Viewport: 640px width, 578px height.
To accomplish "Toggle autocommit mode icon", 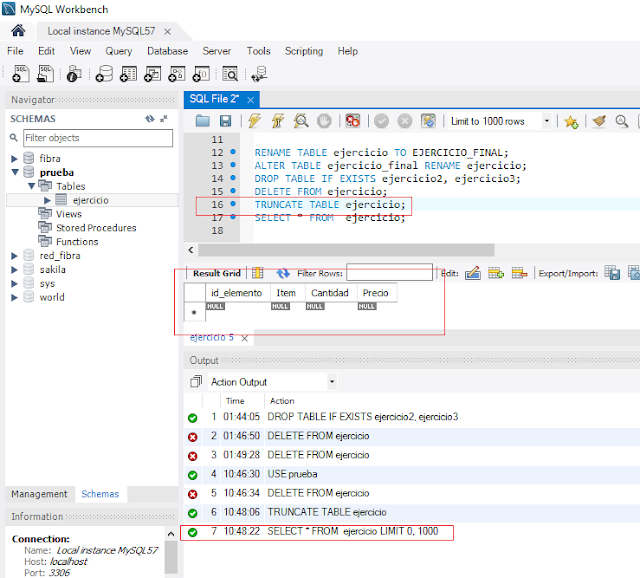I will (x=428, y=121).
